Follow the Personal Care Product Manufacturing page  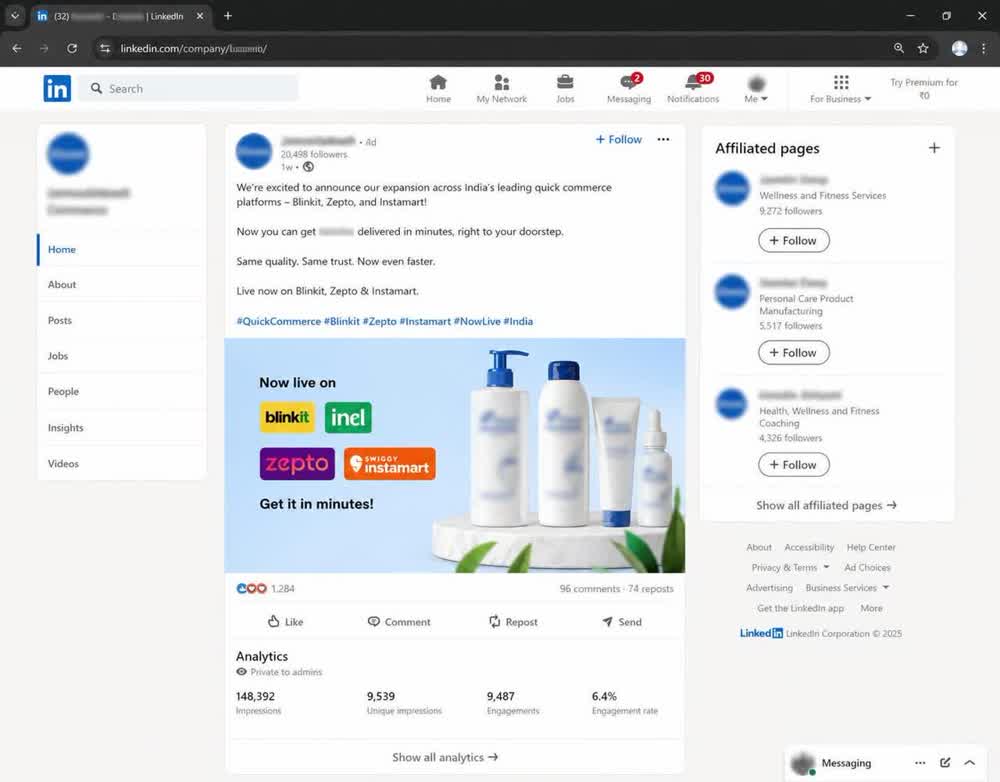coord(793,353)
